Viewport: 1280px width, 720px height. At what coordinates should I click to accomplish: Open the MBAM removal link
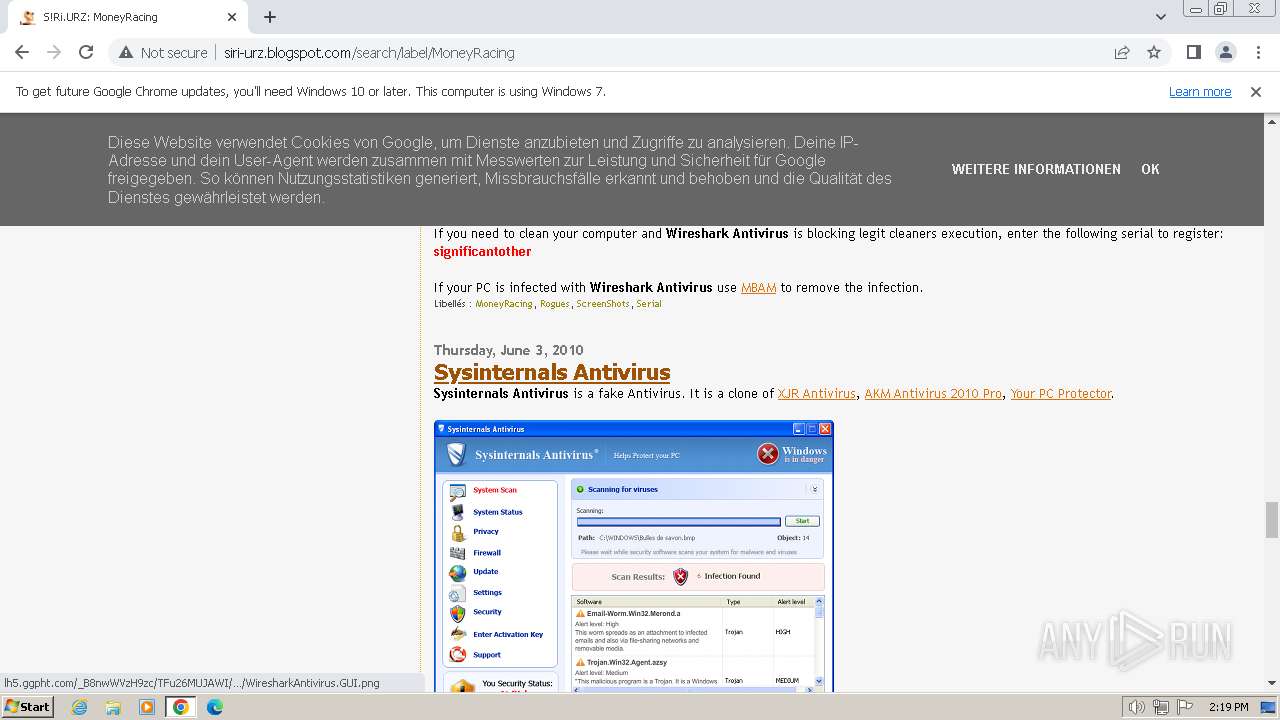point(758,287)
